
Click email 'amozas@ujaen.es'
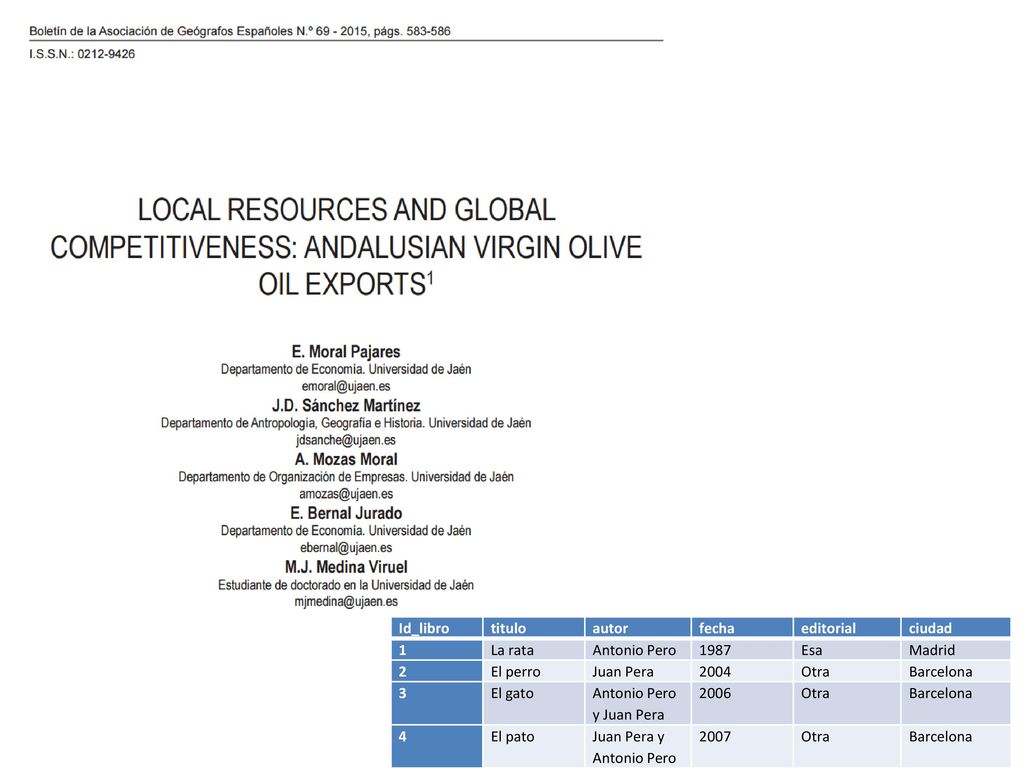(346, 494)
